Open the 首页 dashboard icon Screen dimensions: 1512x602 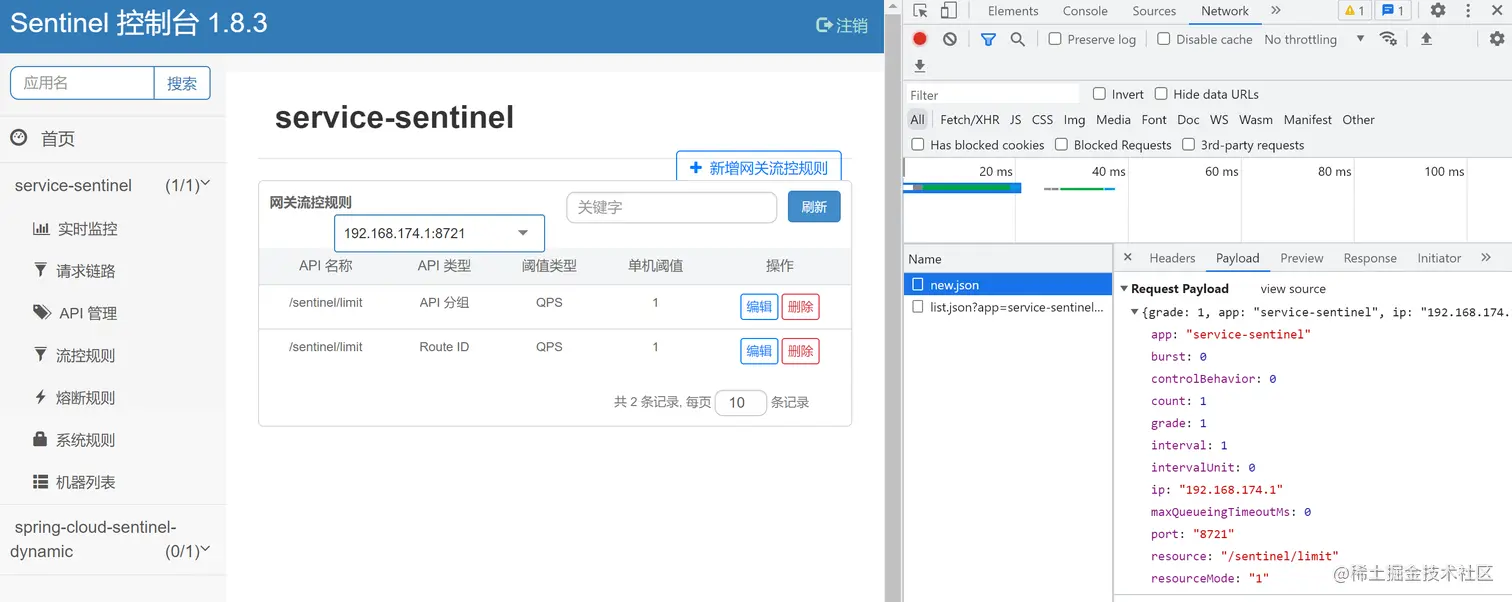19,138
